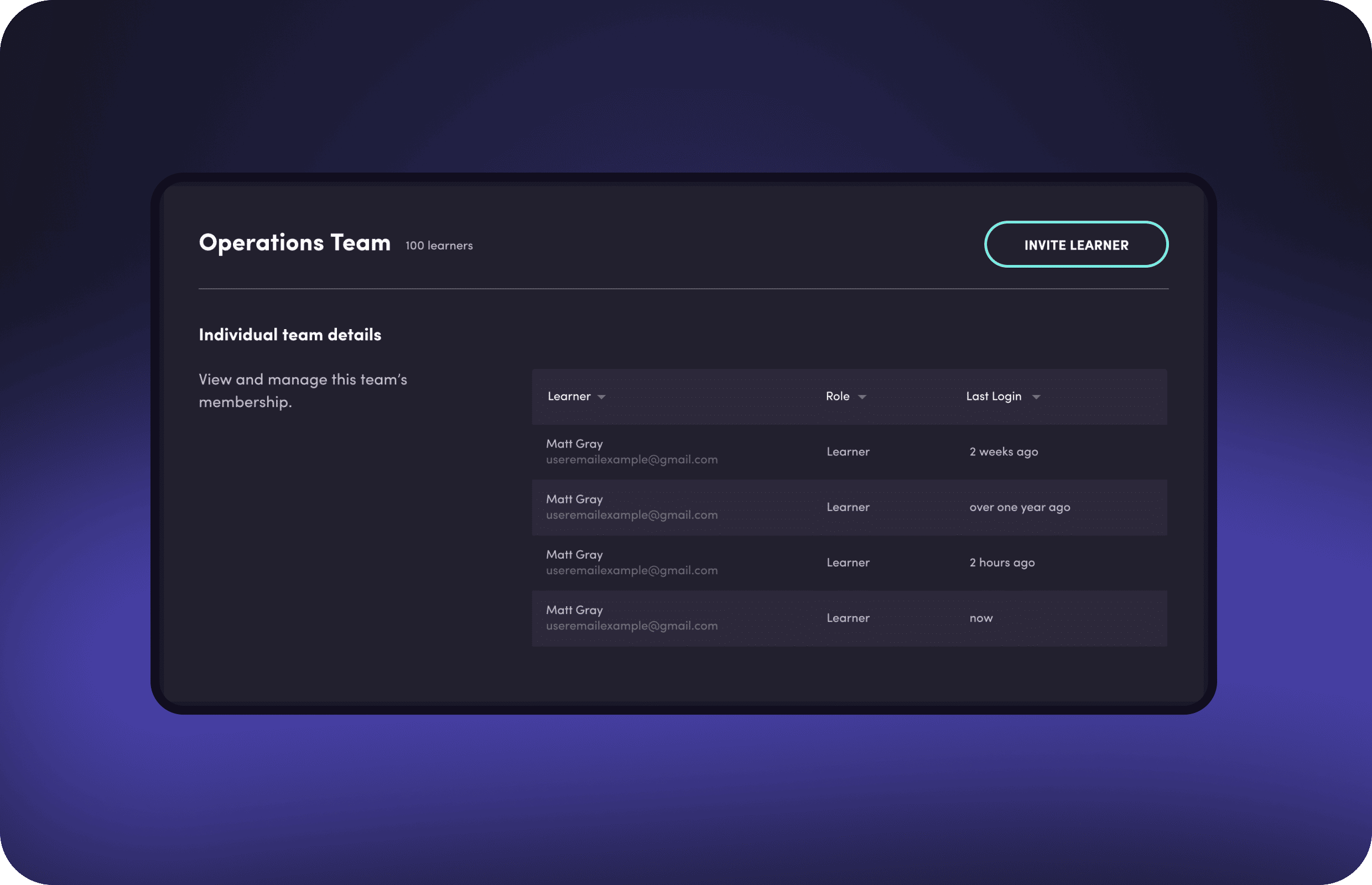Click email in the now row

[632, 626]
